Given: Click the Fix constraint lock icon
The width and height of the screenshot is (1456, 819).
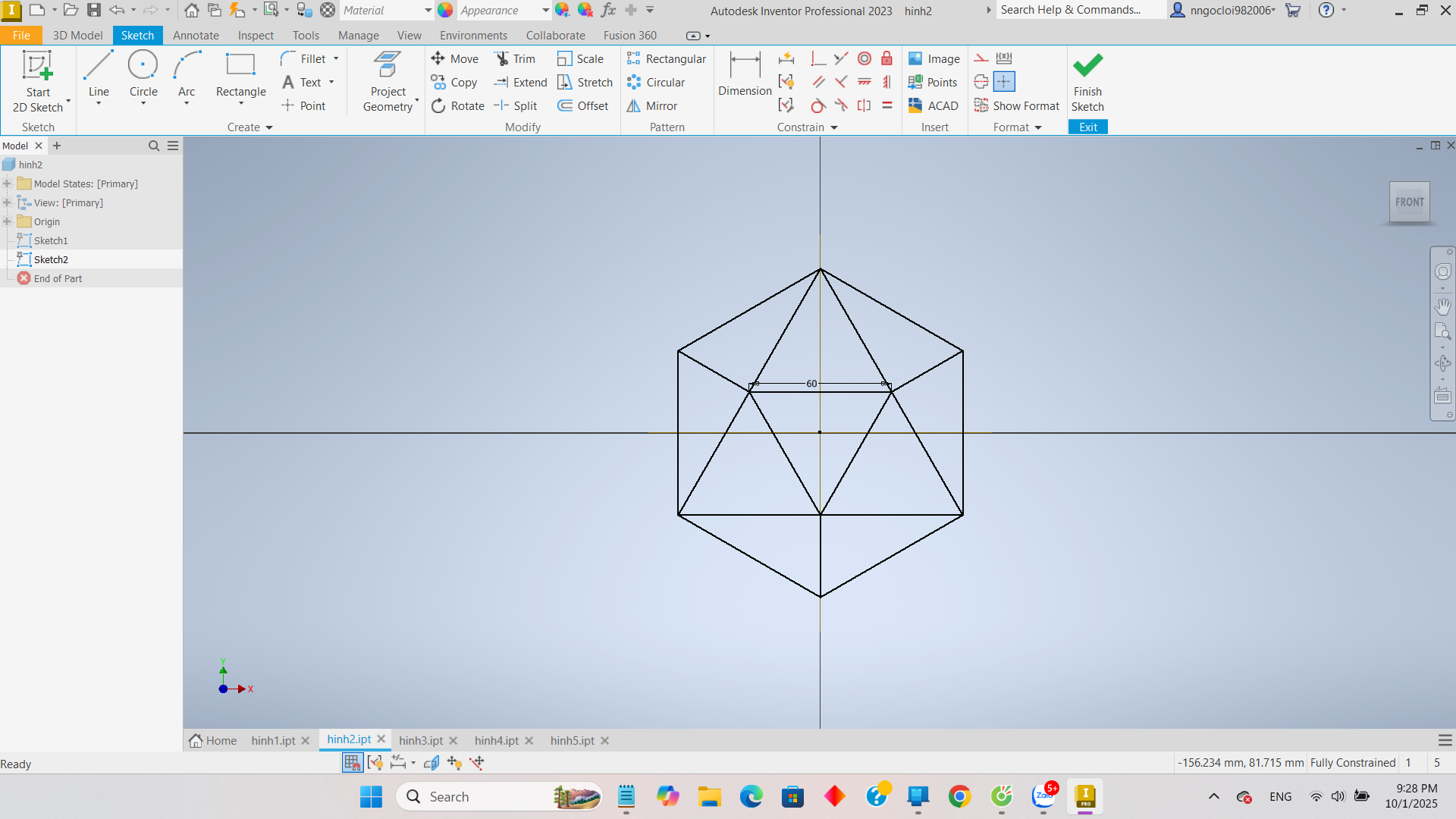Looking at the screenshot, I should pos(886,58).
